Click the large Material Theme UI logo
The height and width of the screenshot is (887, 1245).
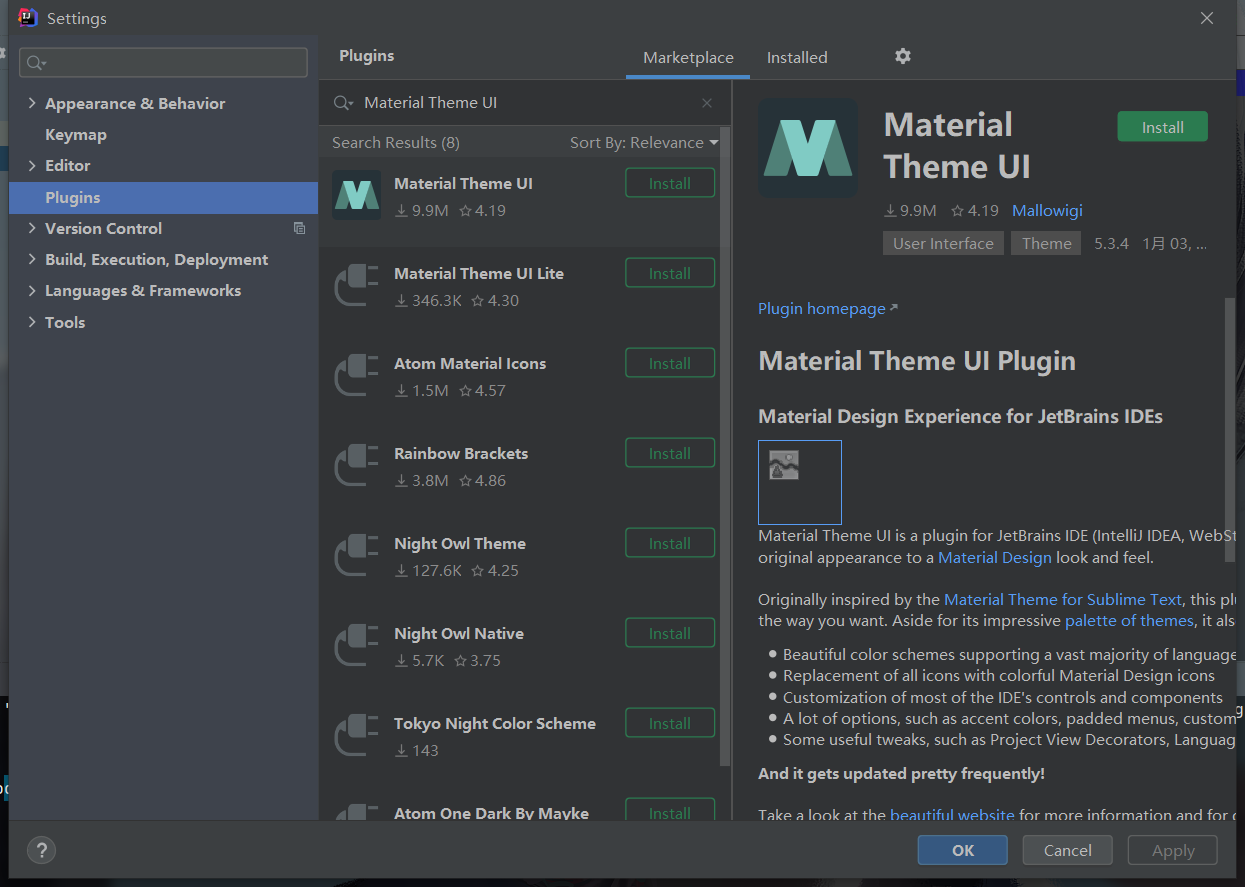click(808, 148)
